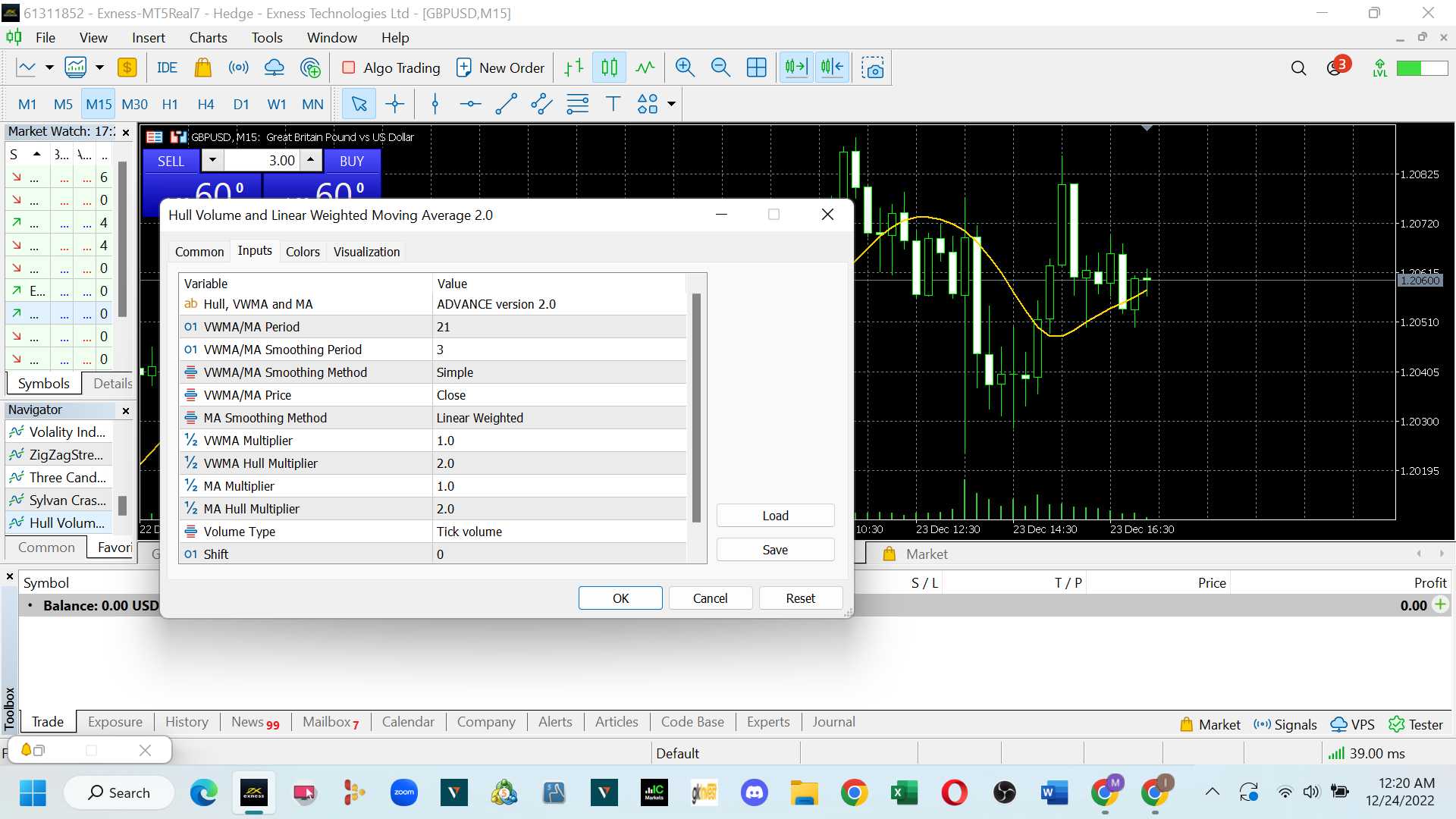Toggle the chart auto scroll button
This screenshot has width=1456, height=819.
795,67
